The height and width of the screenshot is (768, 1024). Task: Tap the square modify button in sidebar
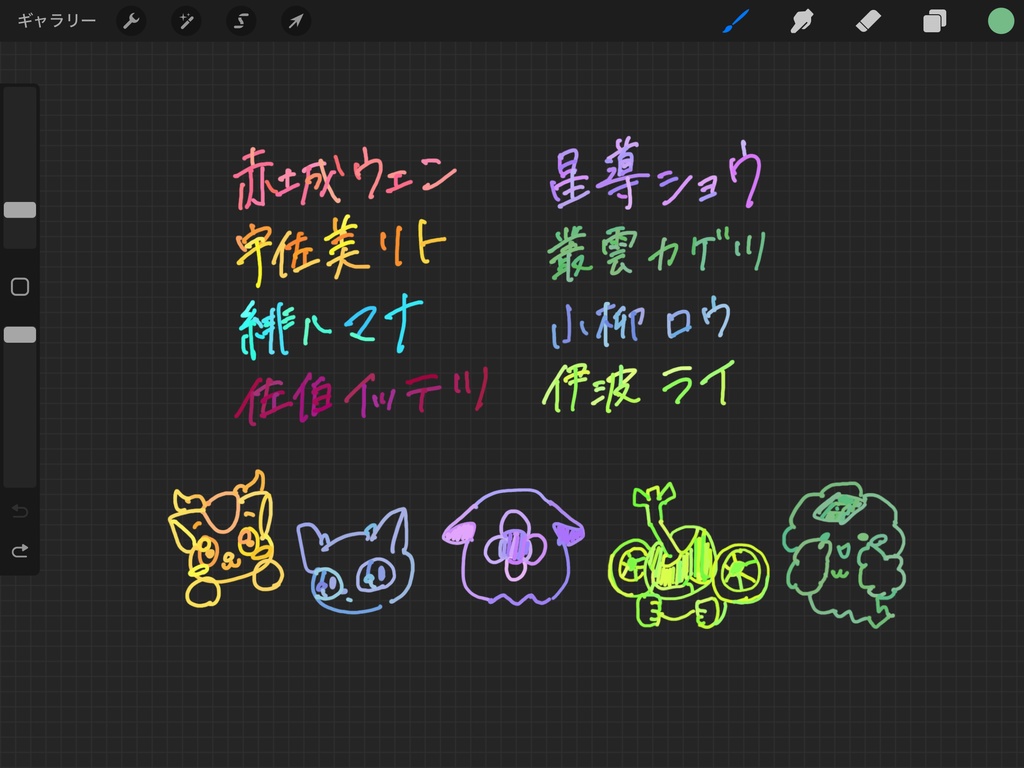pyautogui.click(x=20, y=287)
